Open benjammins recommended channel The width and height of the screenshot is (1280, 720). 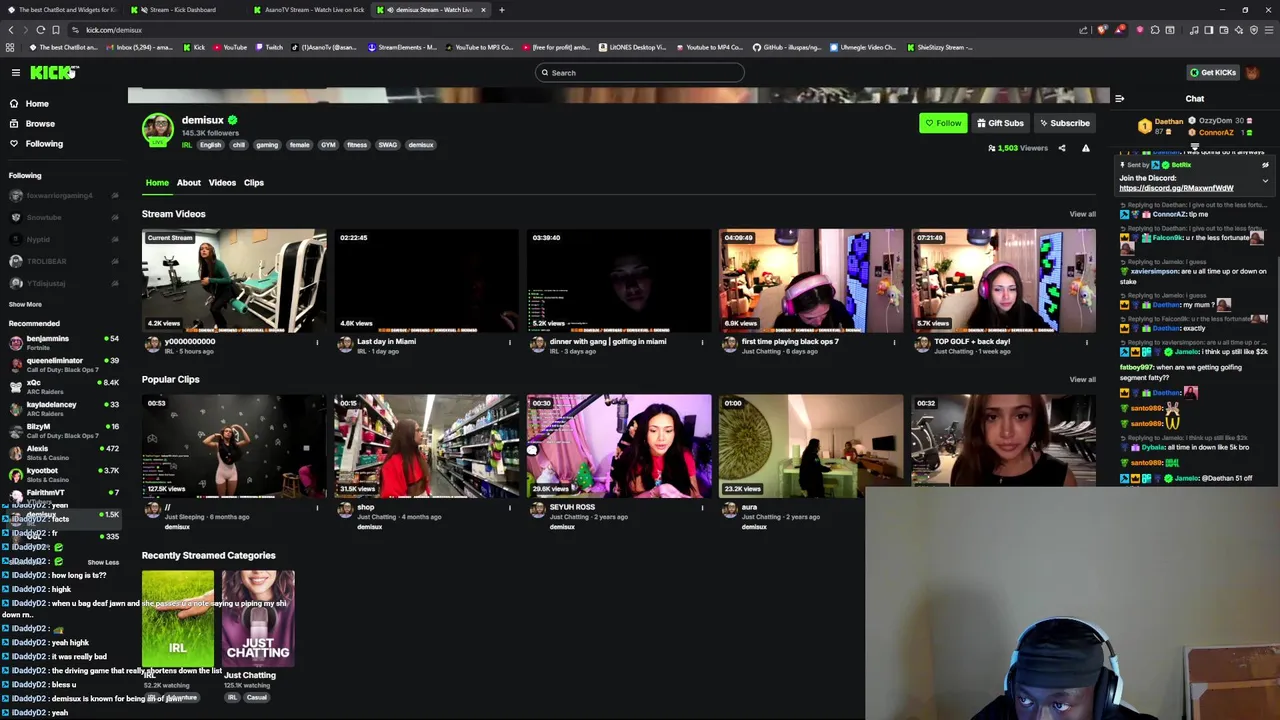[64, 343]
